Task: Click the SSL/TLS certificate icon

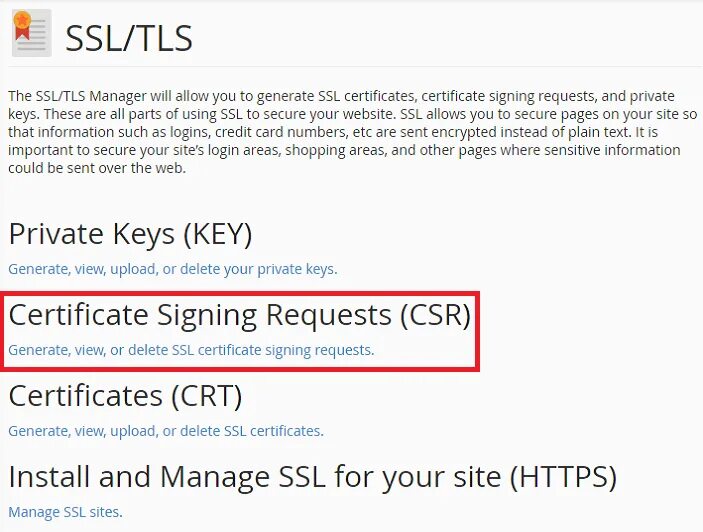Action: pyautogui.click(x=32, y=33)
